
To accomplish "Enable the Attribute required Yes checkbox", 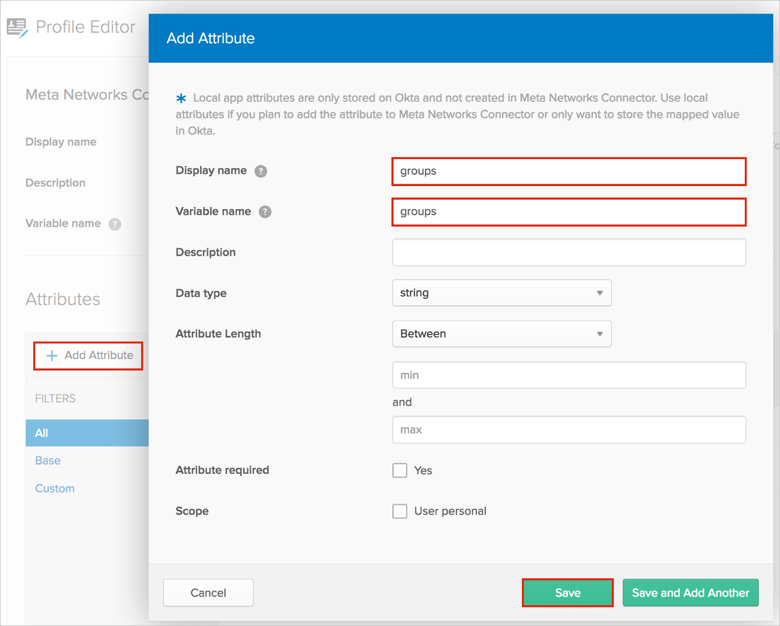I will [400, 470].
